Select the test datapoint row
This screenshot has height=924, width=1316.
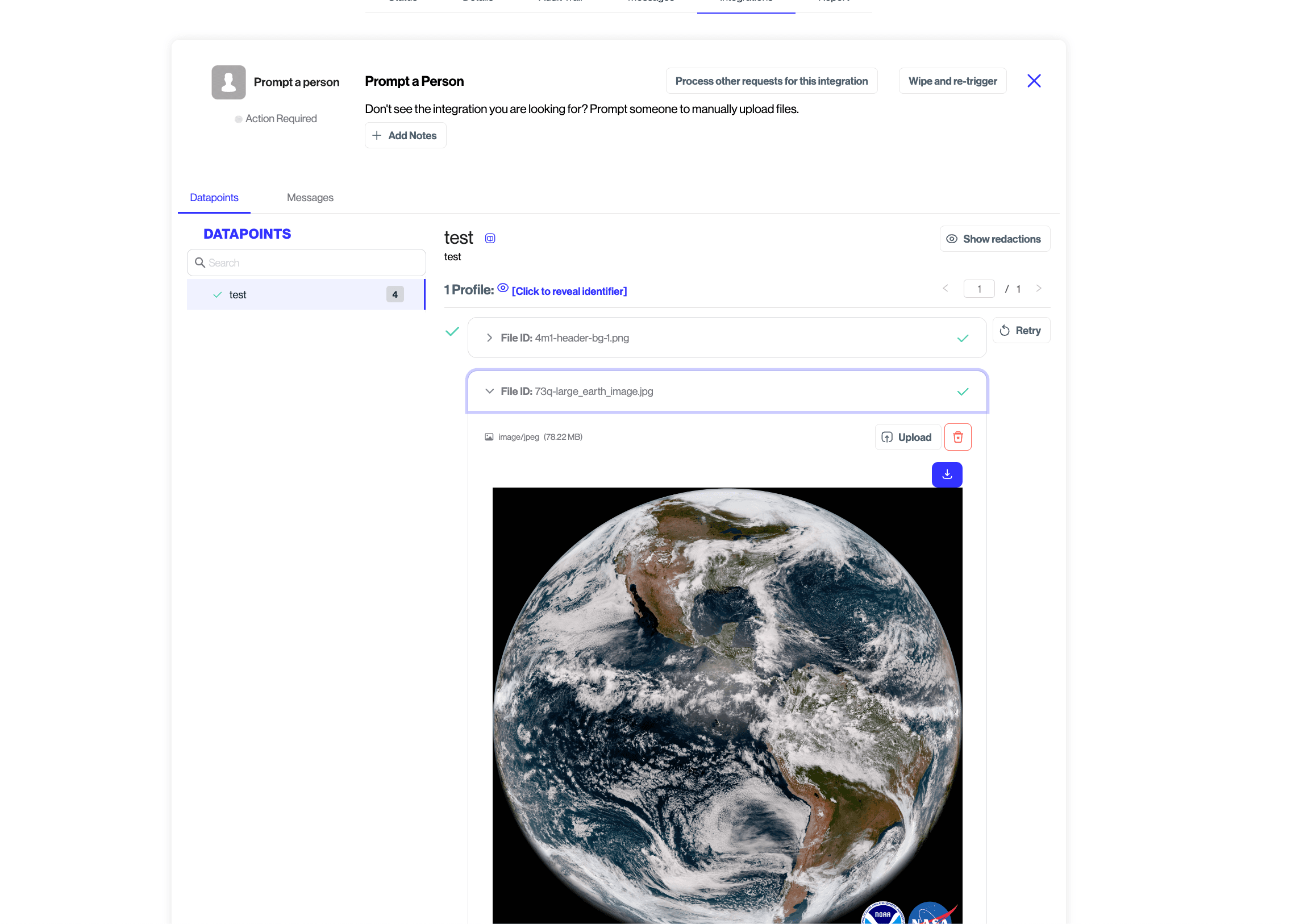click(306, 294)
